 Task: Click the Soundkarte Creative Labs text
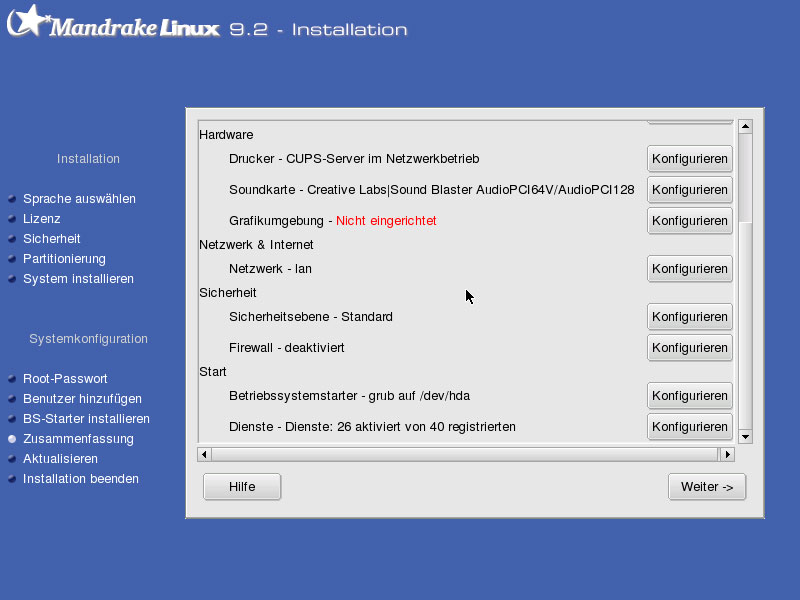point(431,190)
